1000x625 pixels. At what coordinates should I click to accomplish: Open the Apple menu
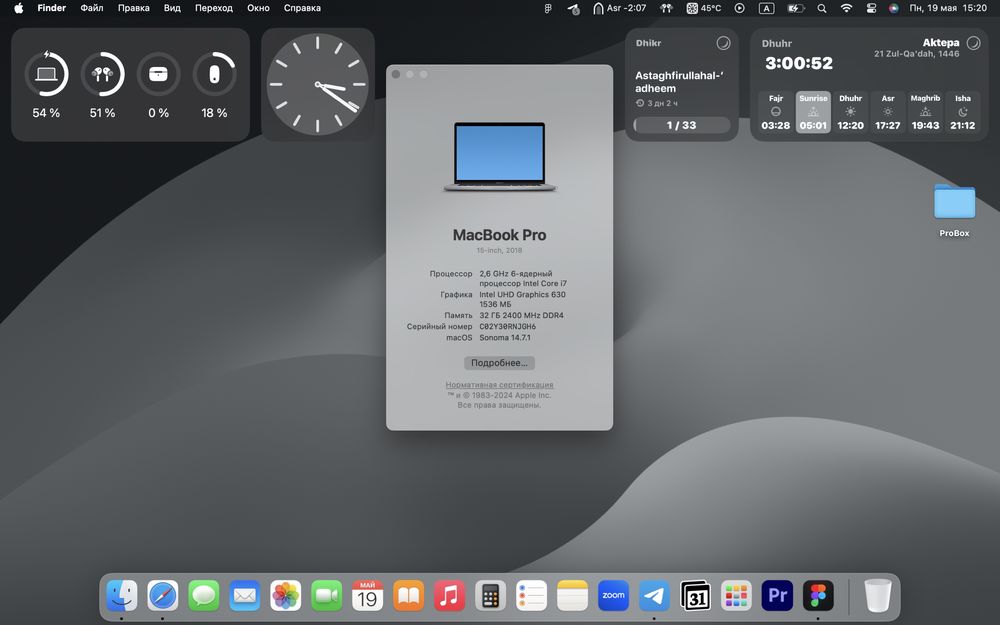click(x=18, y=8)
